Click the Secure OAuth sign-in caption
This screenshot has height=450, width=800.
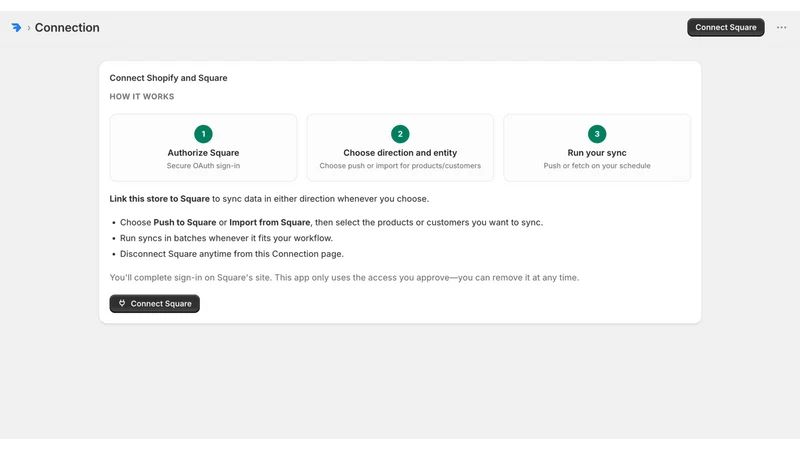(x=203, y=166)
